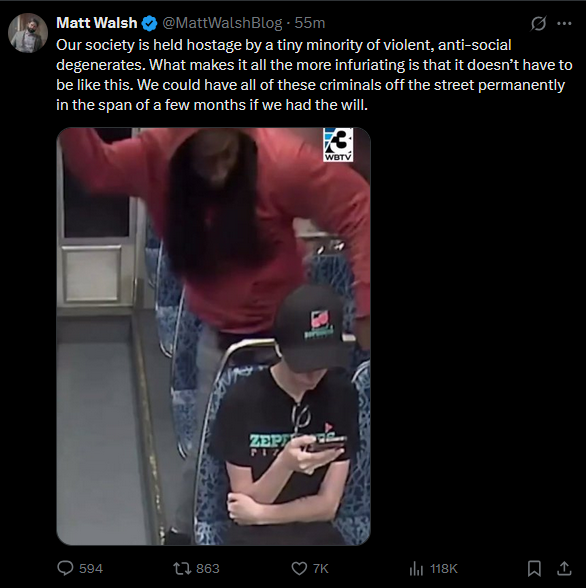Click the Grok explain-post icon
This screenshot has width=586, height=588.
(538, 23)
